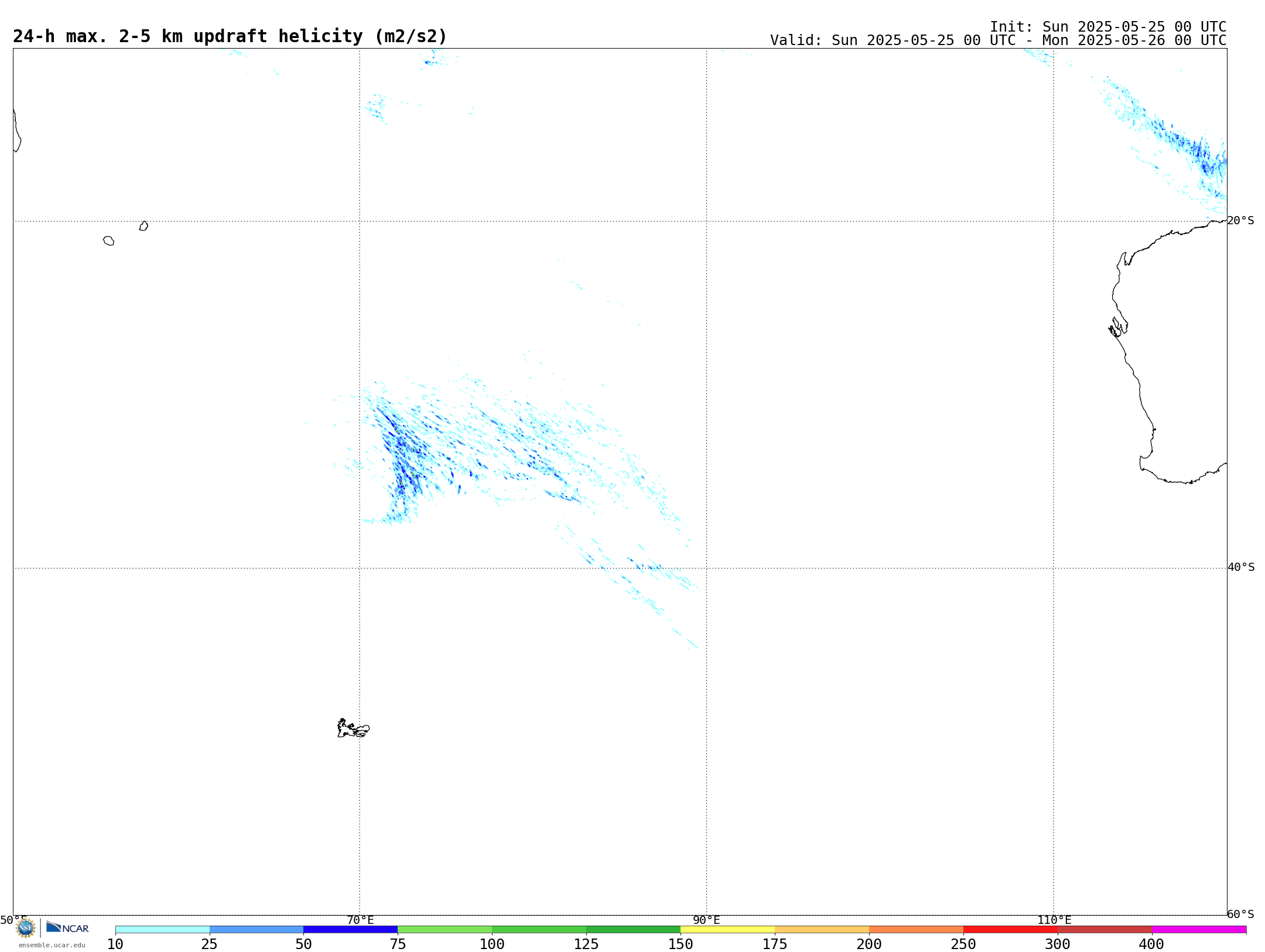
Task: Click the 60°S latitude label
Action: (x=1241, y=914)
